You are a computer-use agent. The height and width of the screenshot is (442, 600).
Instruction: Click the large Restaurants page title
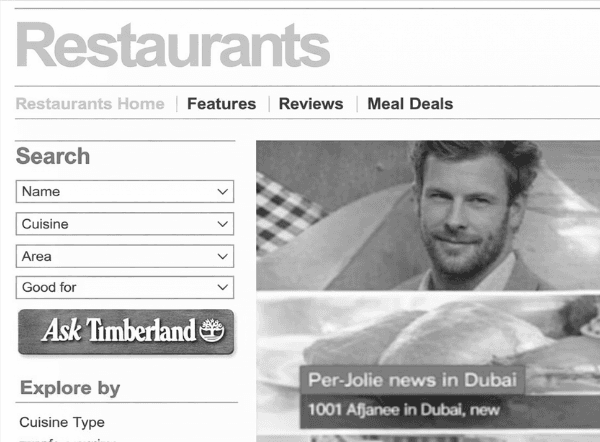coord(173,45)
